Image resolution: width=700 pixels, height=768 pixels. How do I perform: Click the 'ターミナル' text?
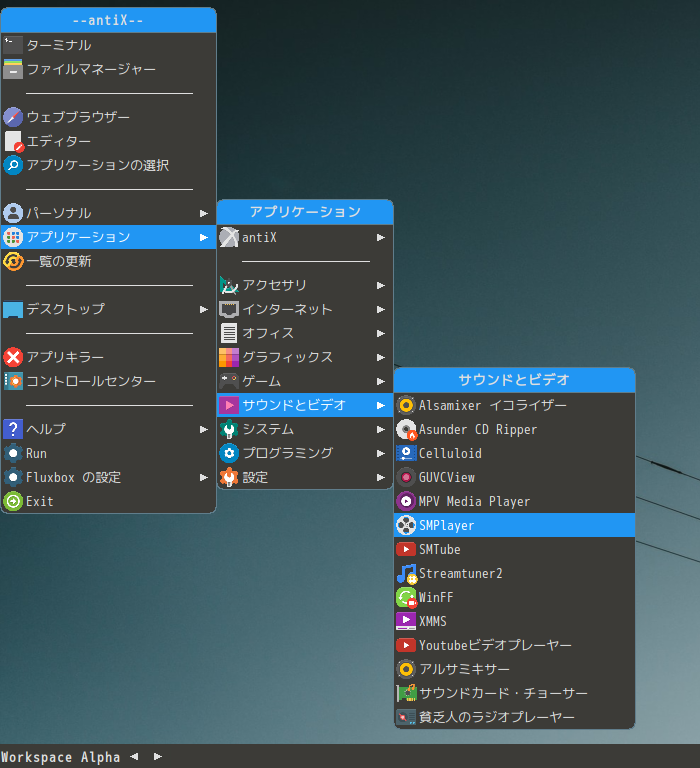coord(59,45)
